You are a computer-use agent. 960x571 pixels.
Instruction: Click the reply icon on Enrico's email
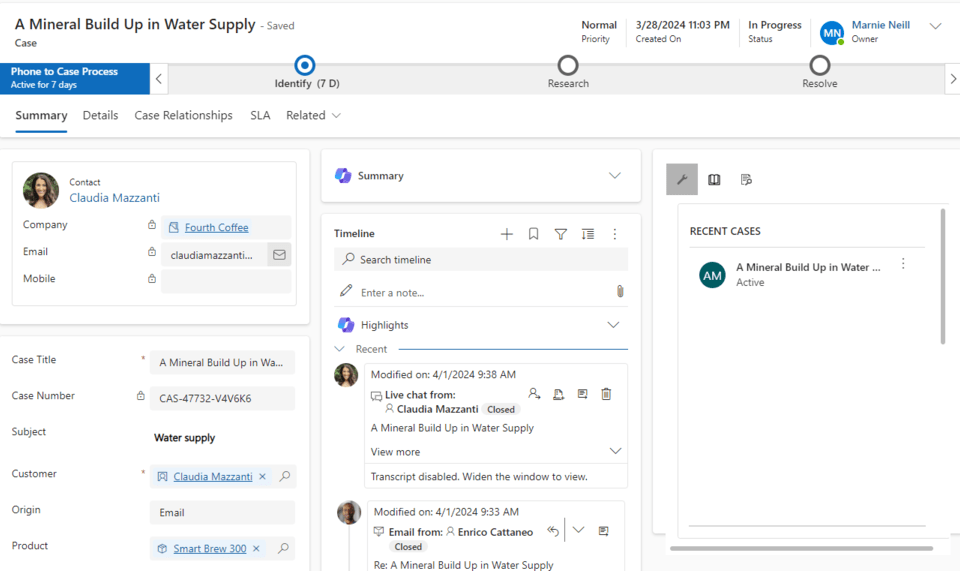[553, 532]
